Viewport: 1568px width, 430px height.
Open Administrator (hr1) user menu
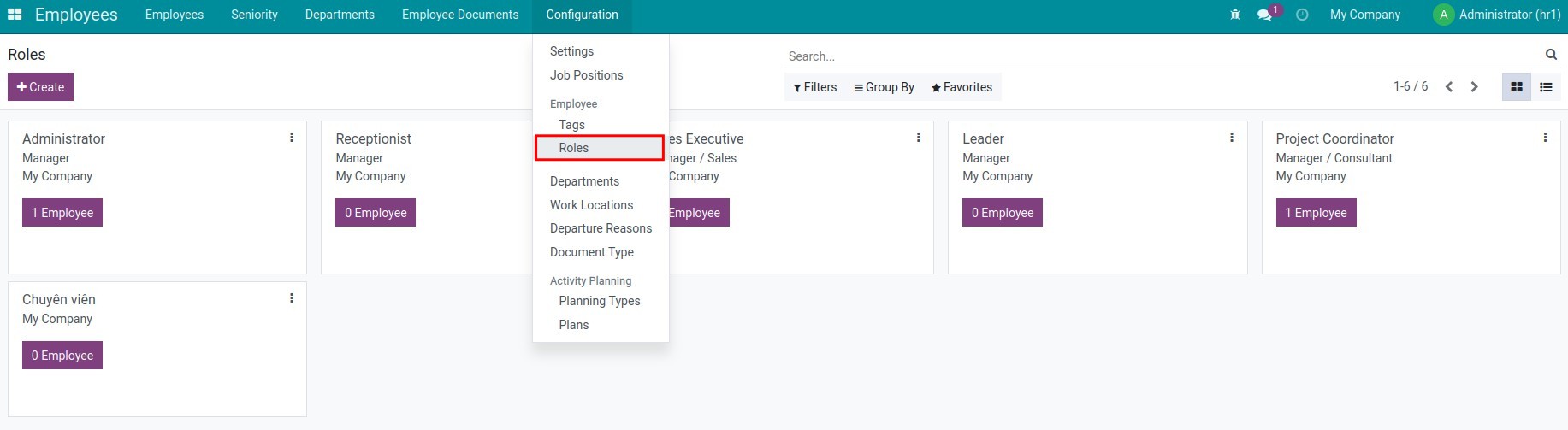1497,15
